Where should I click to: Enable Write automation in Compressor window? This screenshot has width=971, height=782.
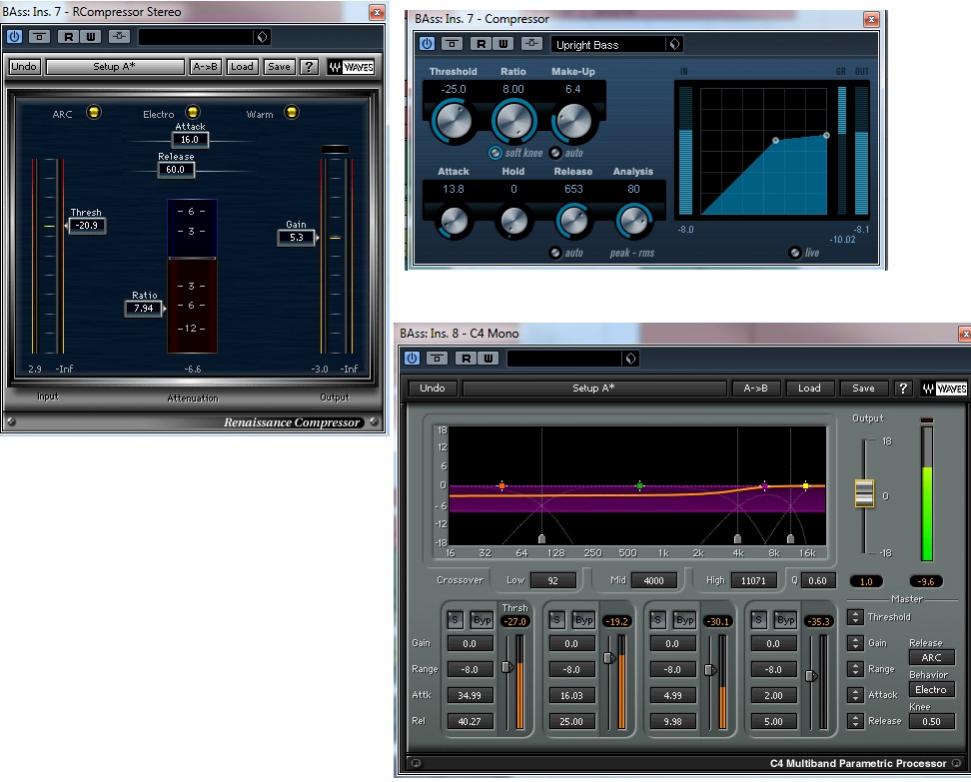(503, 44)
